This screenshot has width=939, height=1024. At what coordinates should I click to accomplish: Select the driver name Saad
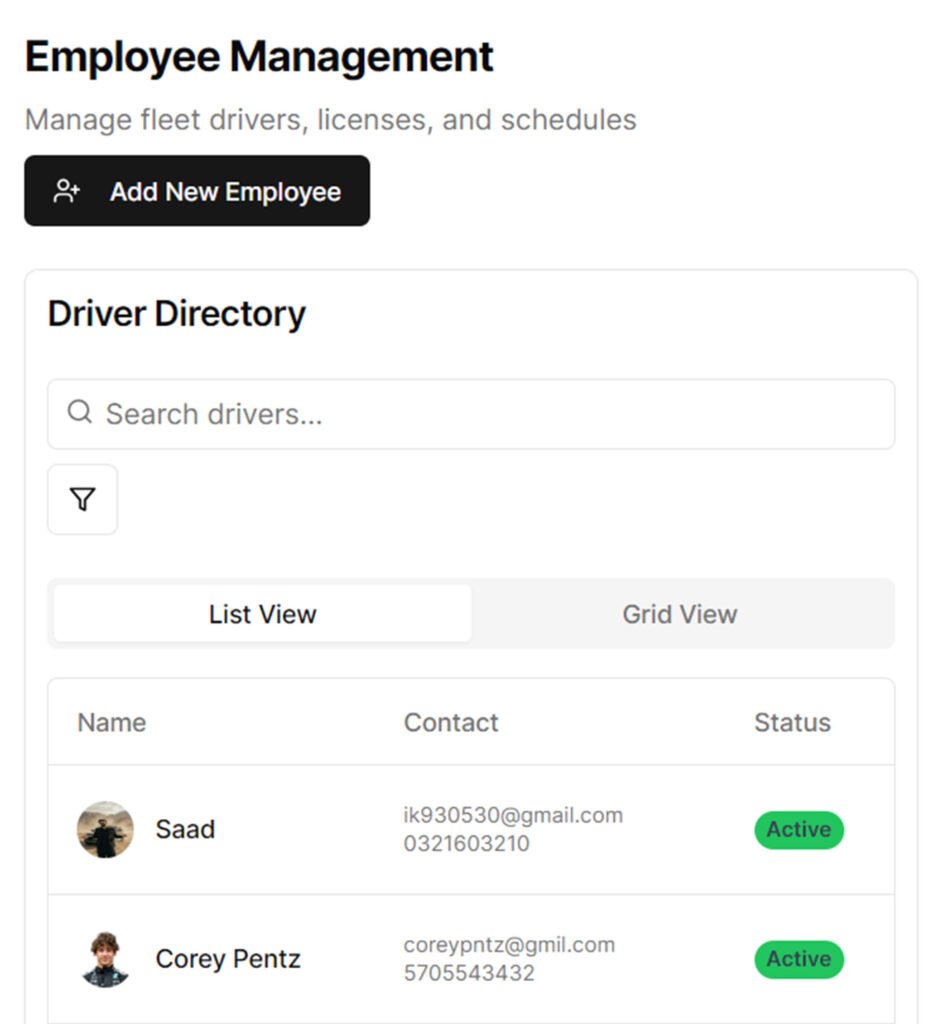pyautogui.click(x=185, y=829)
